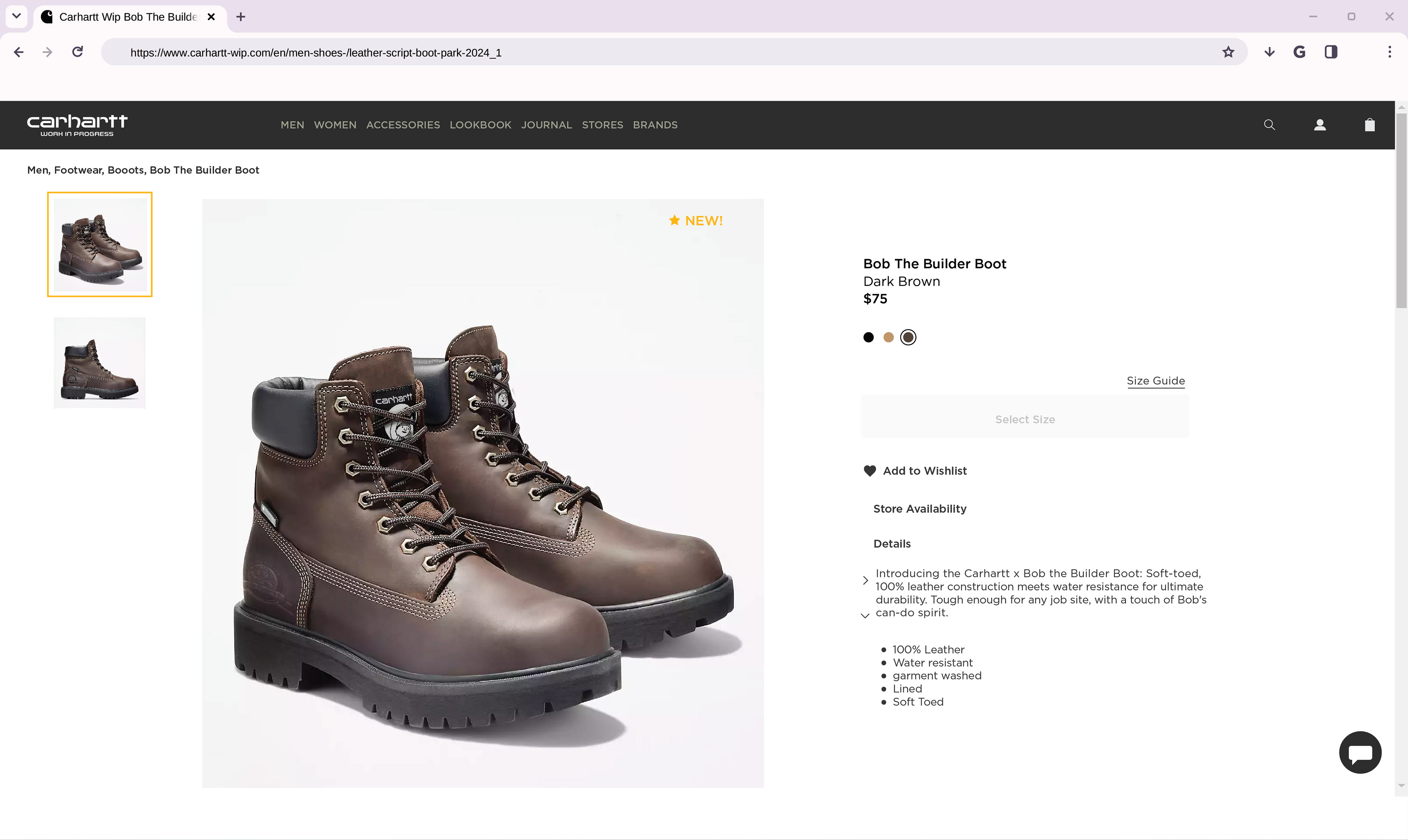Choose the tan color swatch

pos(888,338)
